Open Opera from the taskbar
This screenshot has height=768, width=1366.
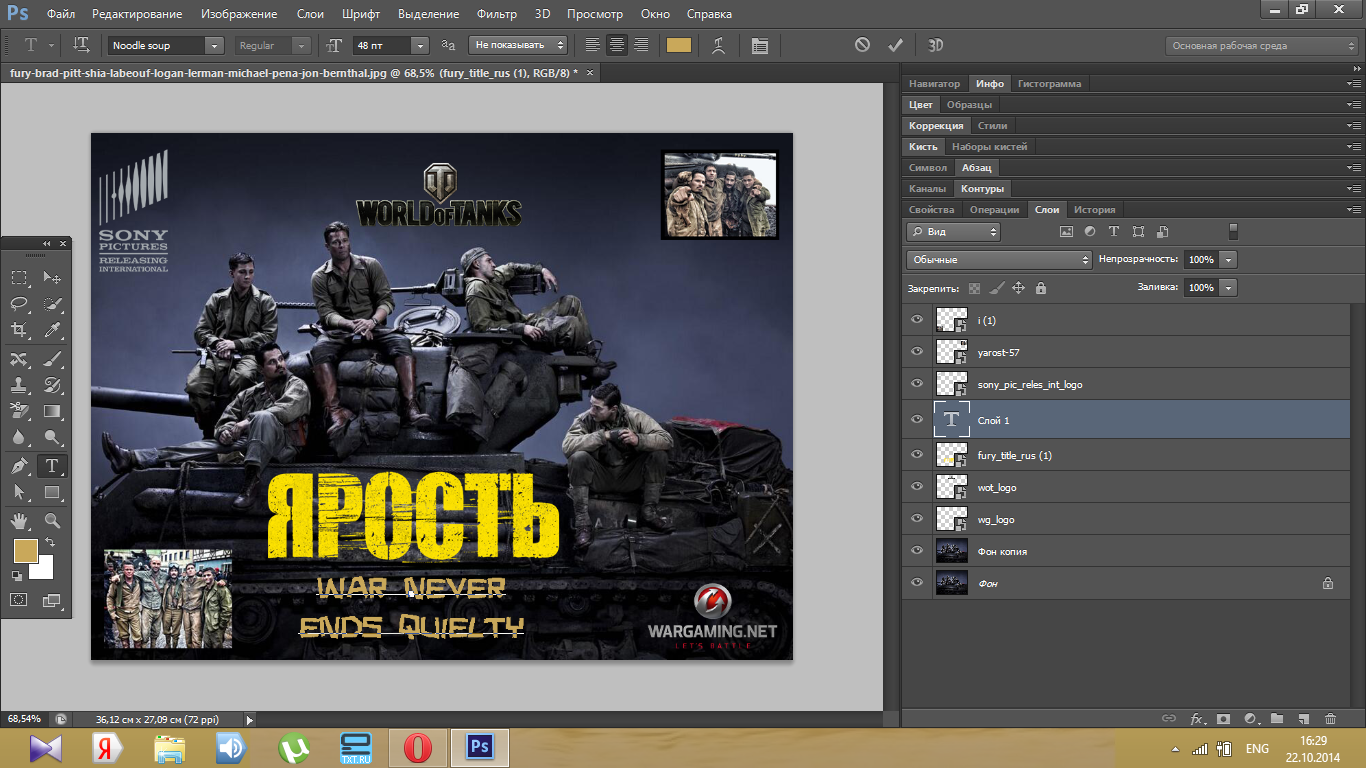[x=418, y=747]
